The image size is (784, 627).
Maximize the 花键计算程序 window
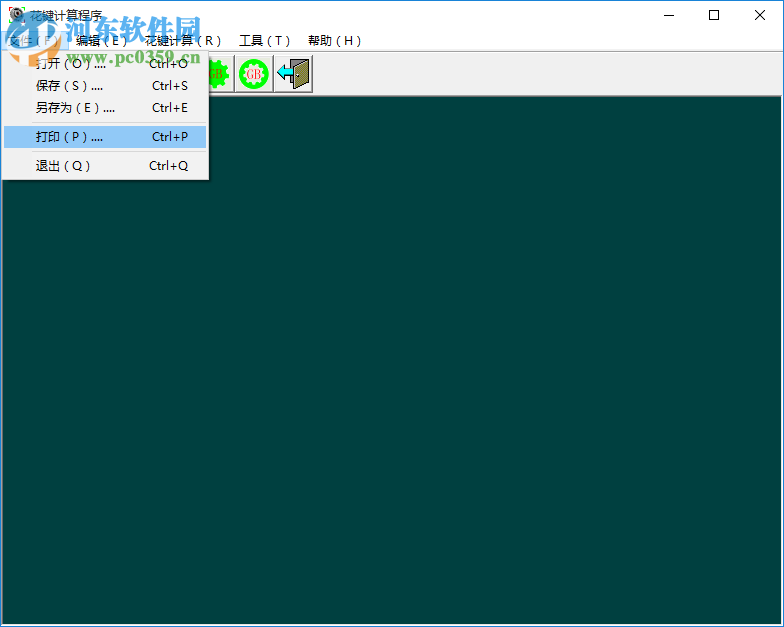click(714, 15)
